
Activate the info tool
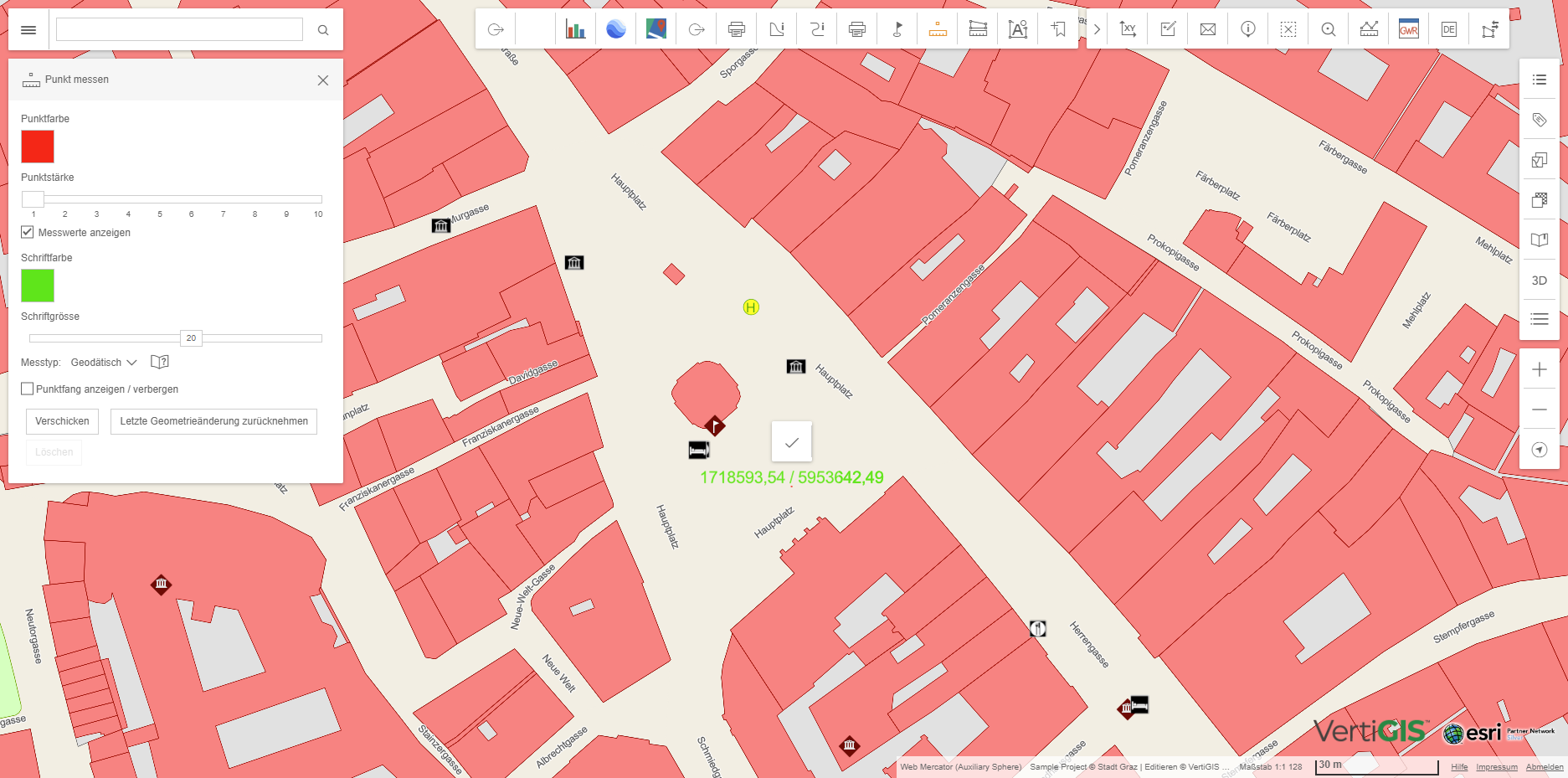click(x=1247, y=29)
